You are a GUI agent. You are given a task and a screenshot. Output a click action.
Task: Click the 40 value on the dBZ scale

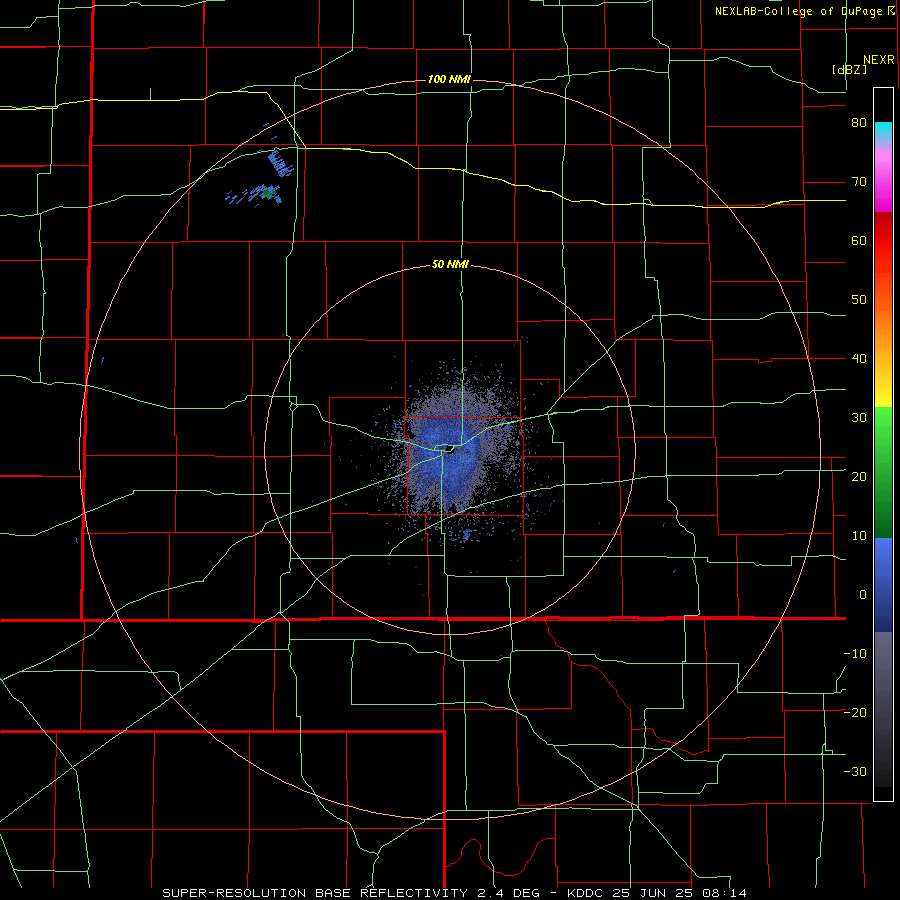pyautogui.click(x=859, y=359)
